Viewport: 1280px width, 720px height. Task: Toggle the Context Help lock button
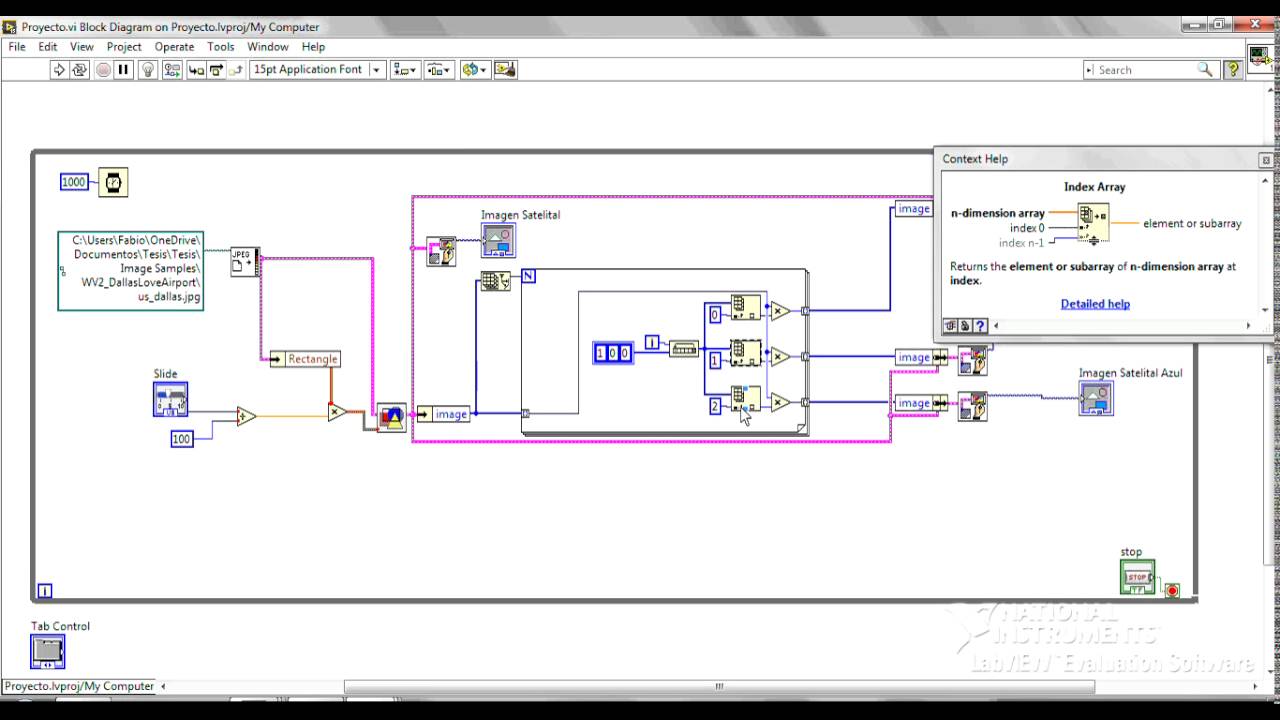(965, 325)
